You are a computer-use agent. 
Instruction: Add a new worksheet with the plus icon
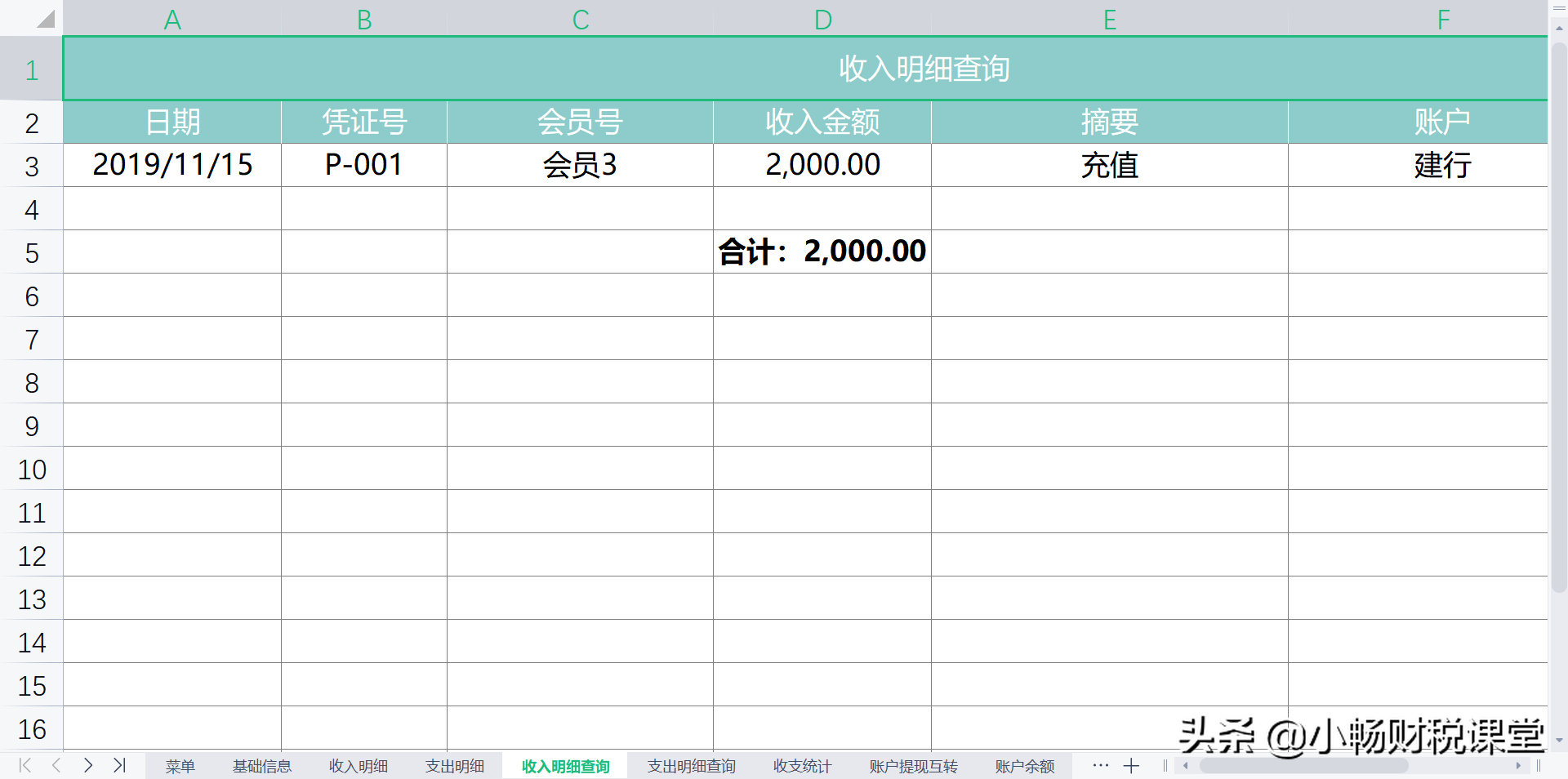[x=1131, y=766]
